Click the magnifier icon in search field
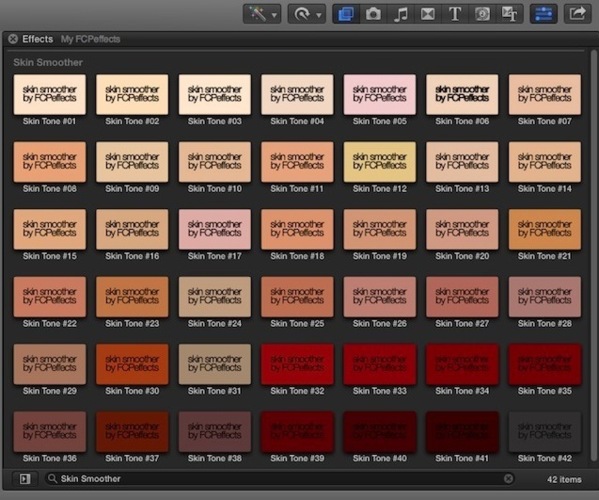This screenshot has height=500, width=599. pyautogui.click(x=52, y=479)
